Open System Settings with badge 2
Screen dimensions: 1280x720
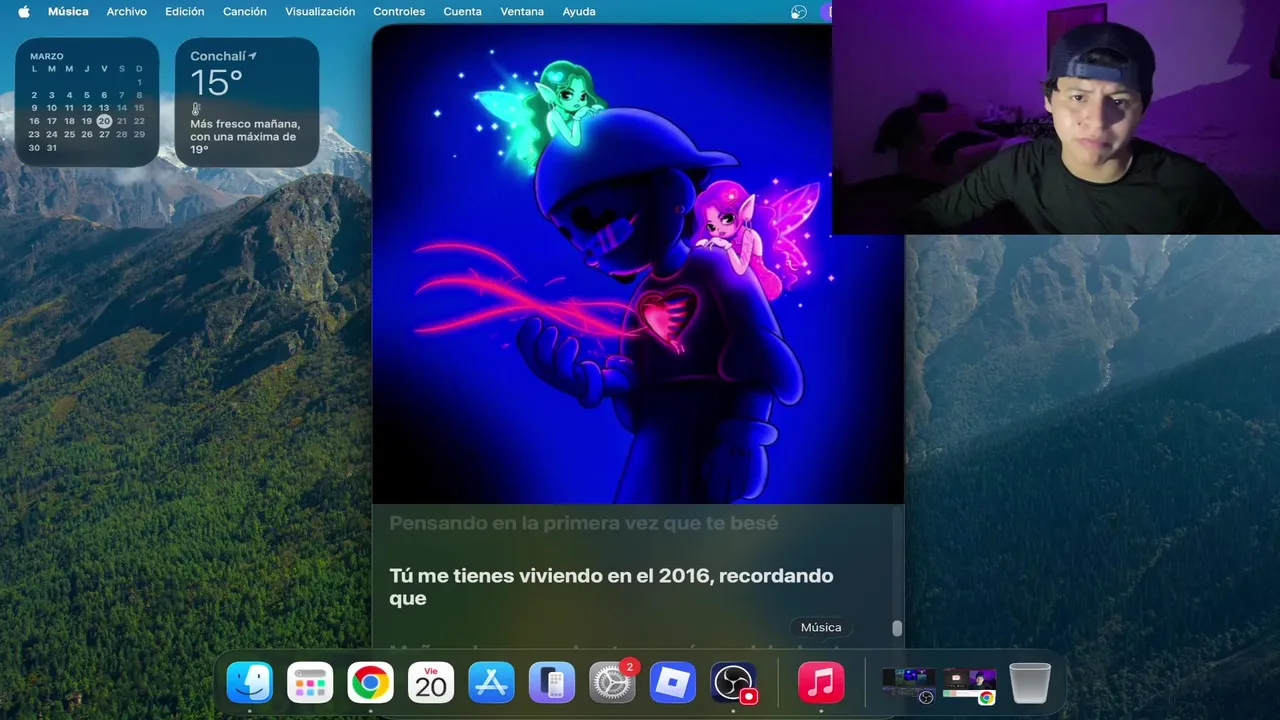click(612, 684)
